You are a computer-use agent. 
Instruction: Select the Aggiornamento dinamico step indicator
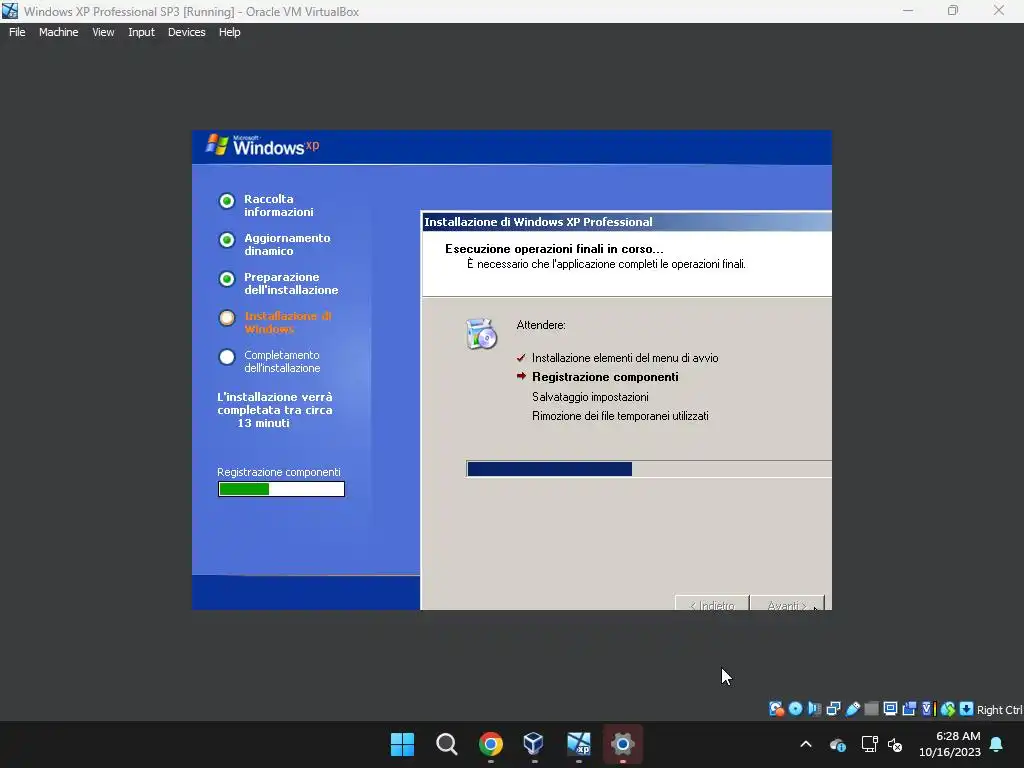pos(227,240)
